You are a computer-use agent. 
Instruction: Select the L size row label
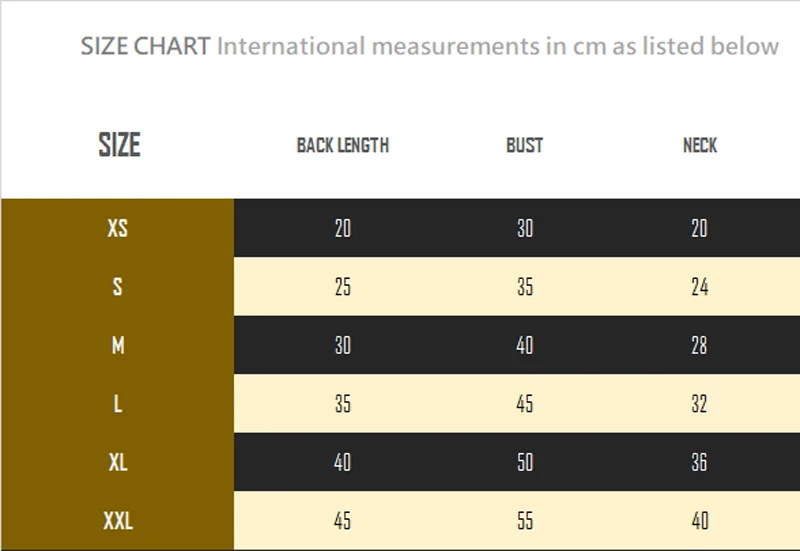click(118, 404)
